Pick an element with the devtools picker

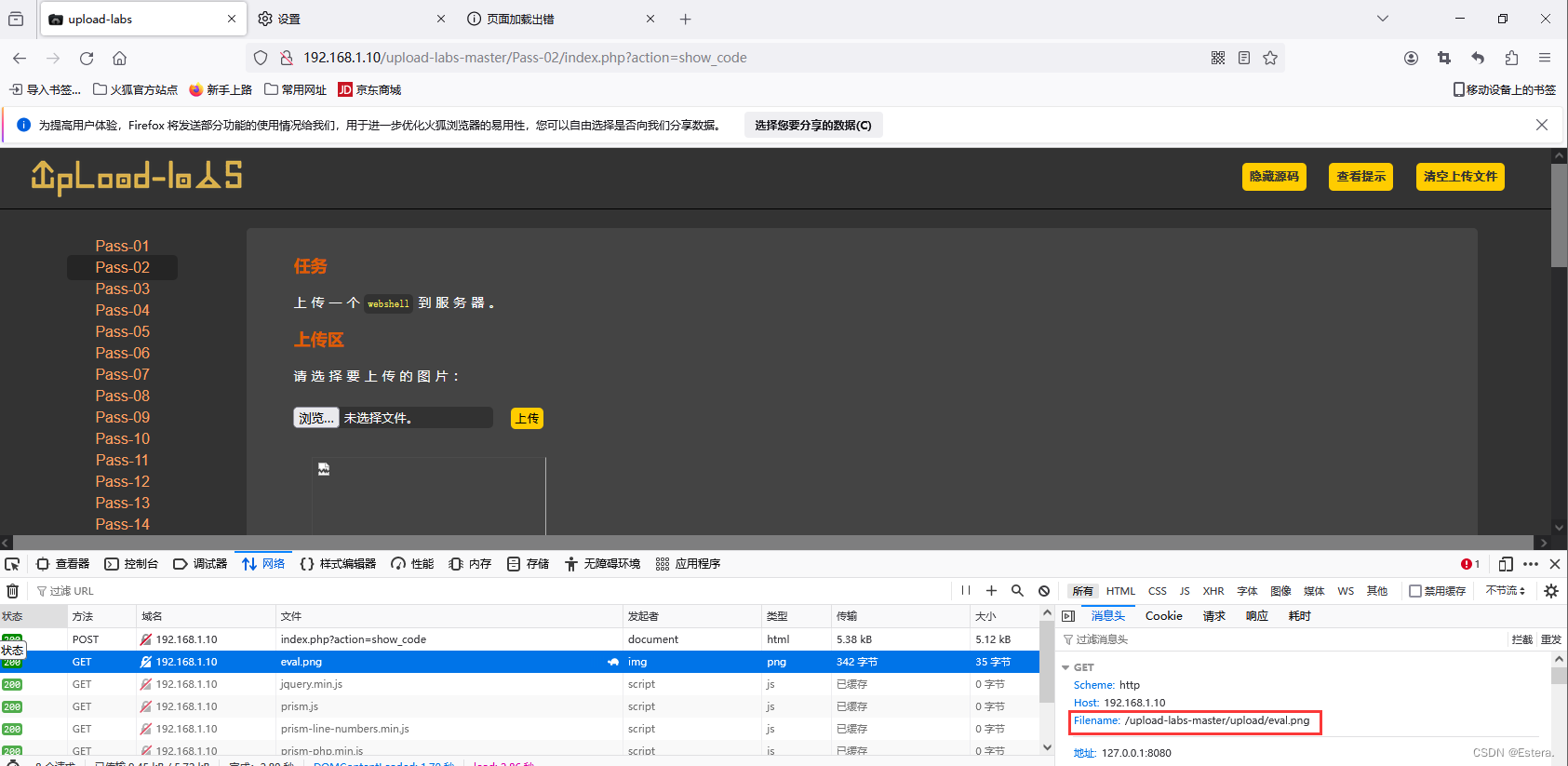tap(12, 564)
